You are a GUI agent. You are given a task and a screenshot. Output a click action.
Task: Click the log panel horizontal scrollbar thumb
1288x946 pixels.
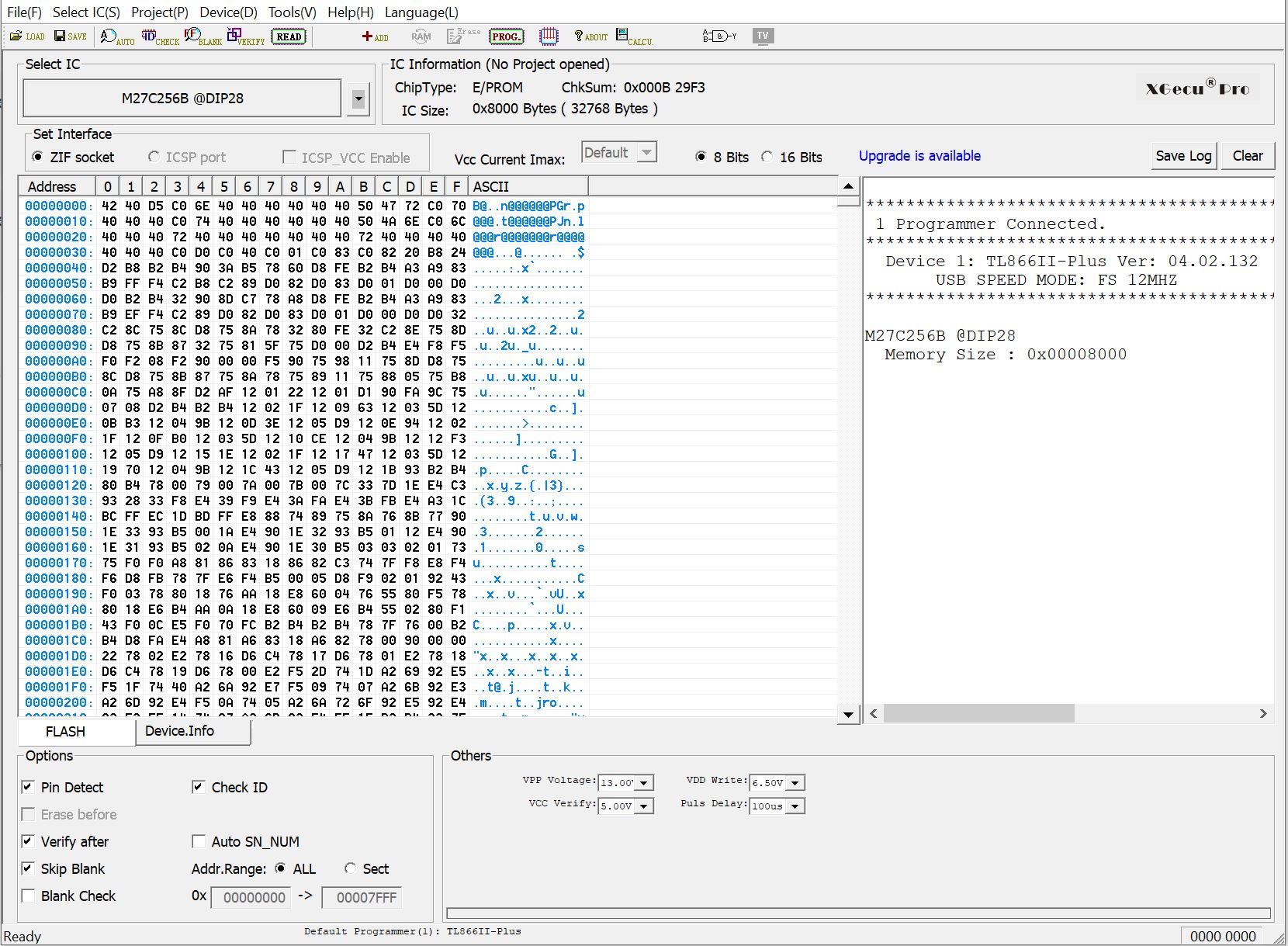978,713
